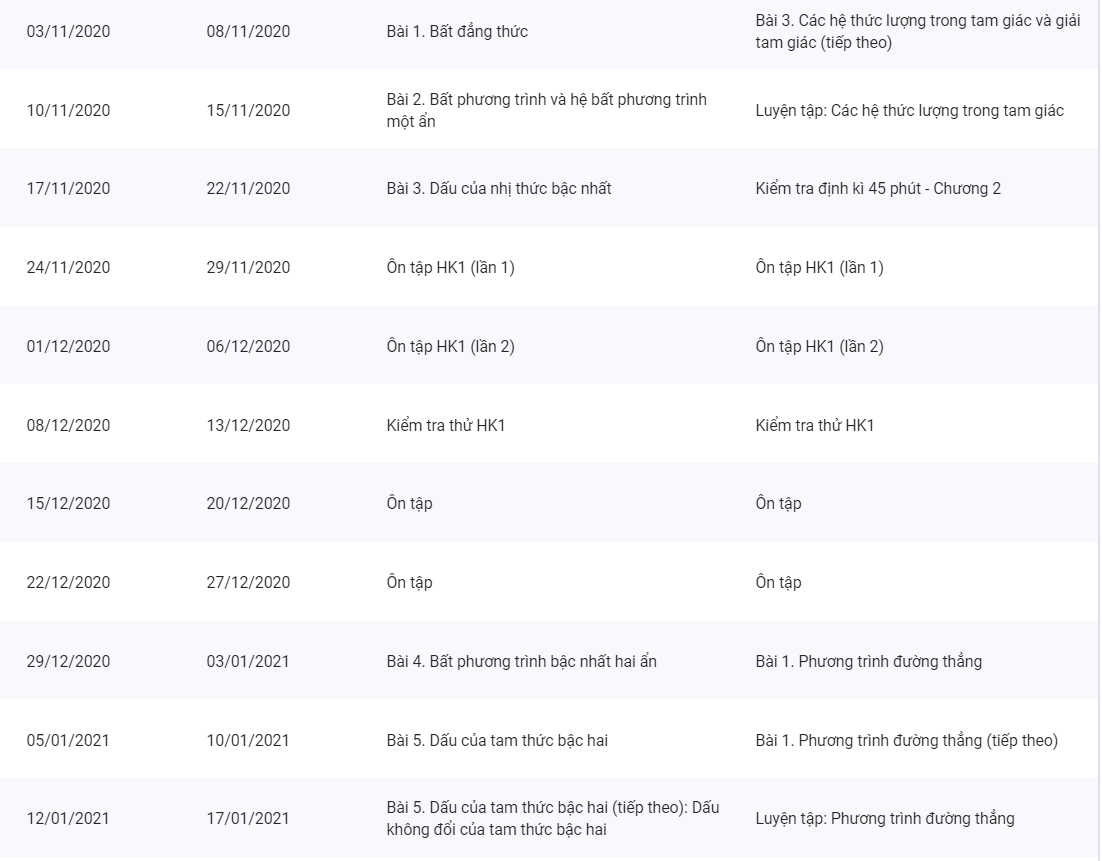This screenshot has height=861, width=1102.
Task: Select the 06/12/2020 end date
Action: click(x=248, y=346)
